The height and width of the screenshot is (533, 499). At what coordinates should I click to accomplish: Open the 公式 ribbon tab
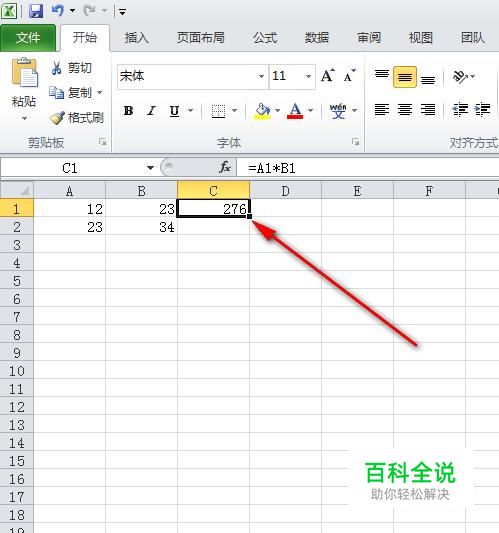tap(265, 37)
